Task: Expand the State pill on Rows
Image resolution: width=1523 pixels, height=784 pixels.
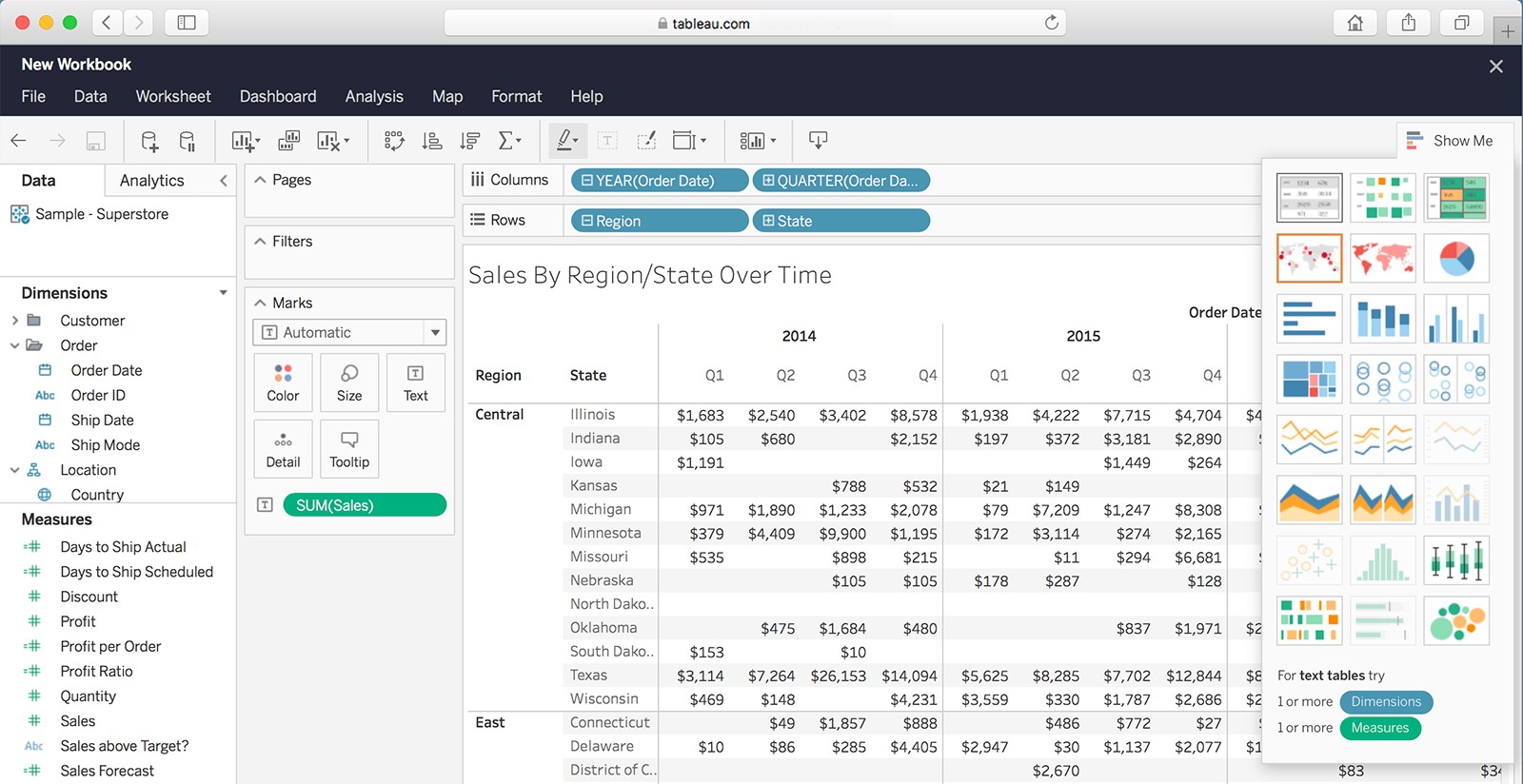Action: click(x=768, y=221)
